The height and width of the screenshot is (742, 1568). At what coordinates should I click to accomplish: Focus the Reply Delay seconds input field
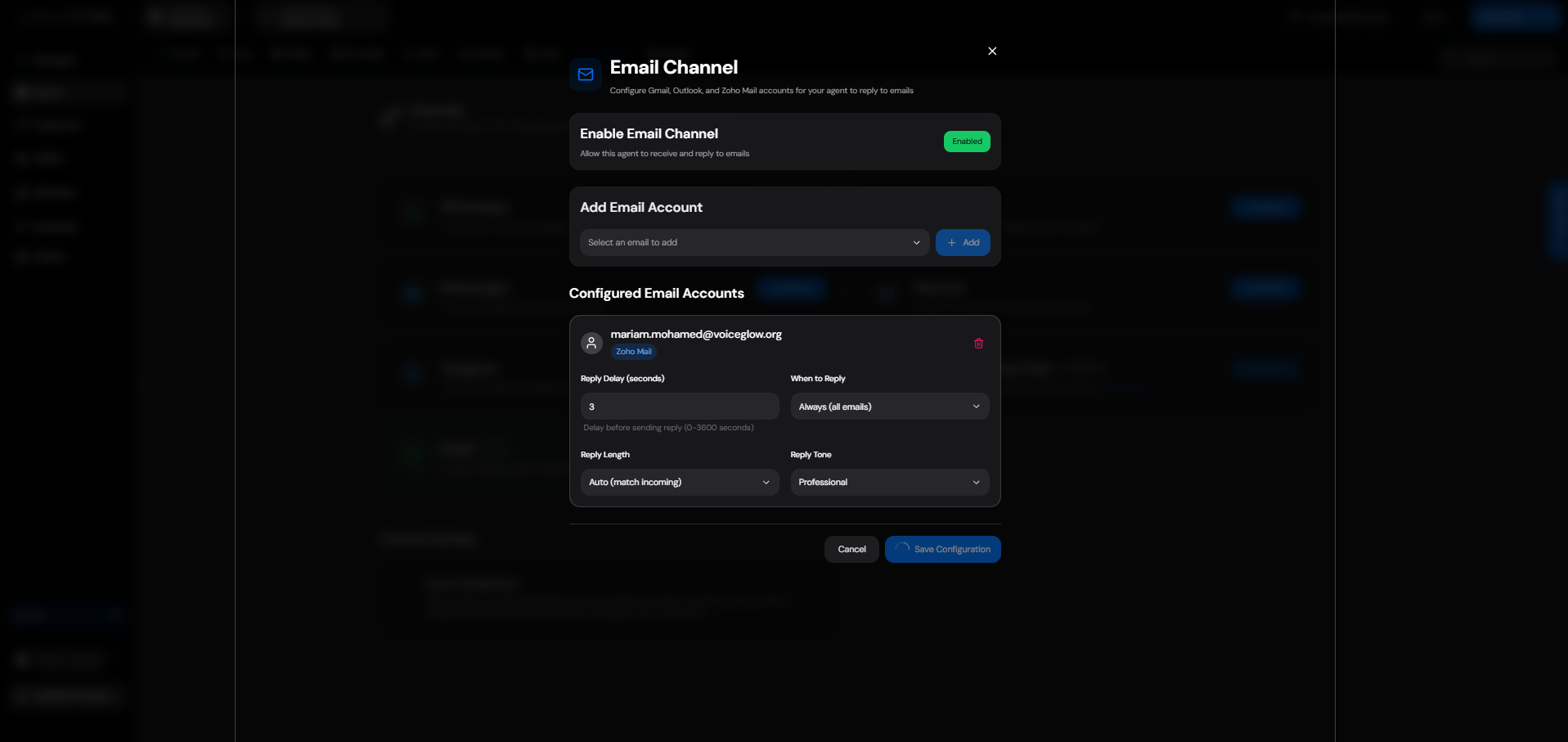point(680,407)
